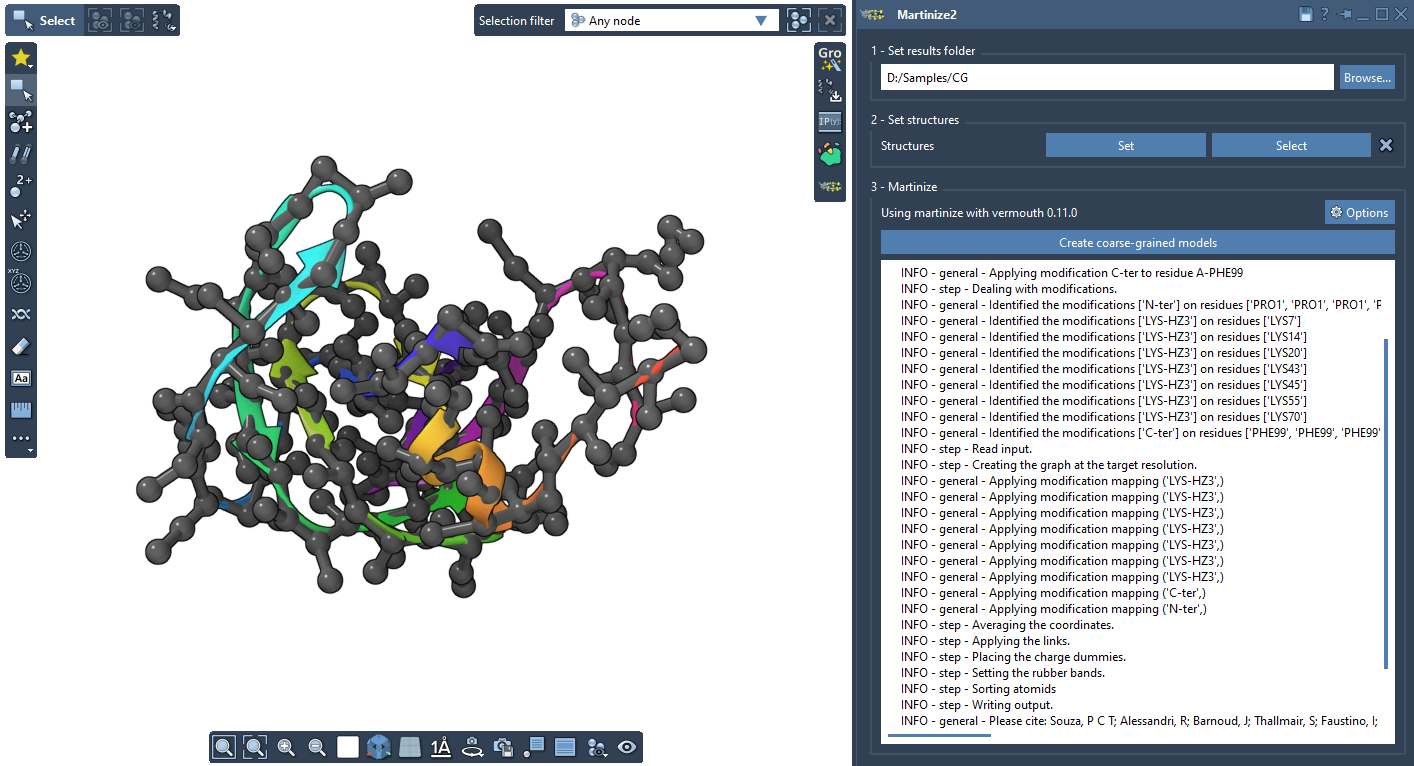
Task: Click the save screenshot camera icon
Action: coord(504,747)
